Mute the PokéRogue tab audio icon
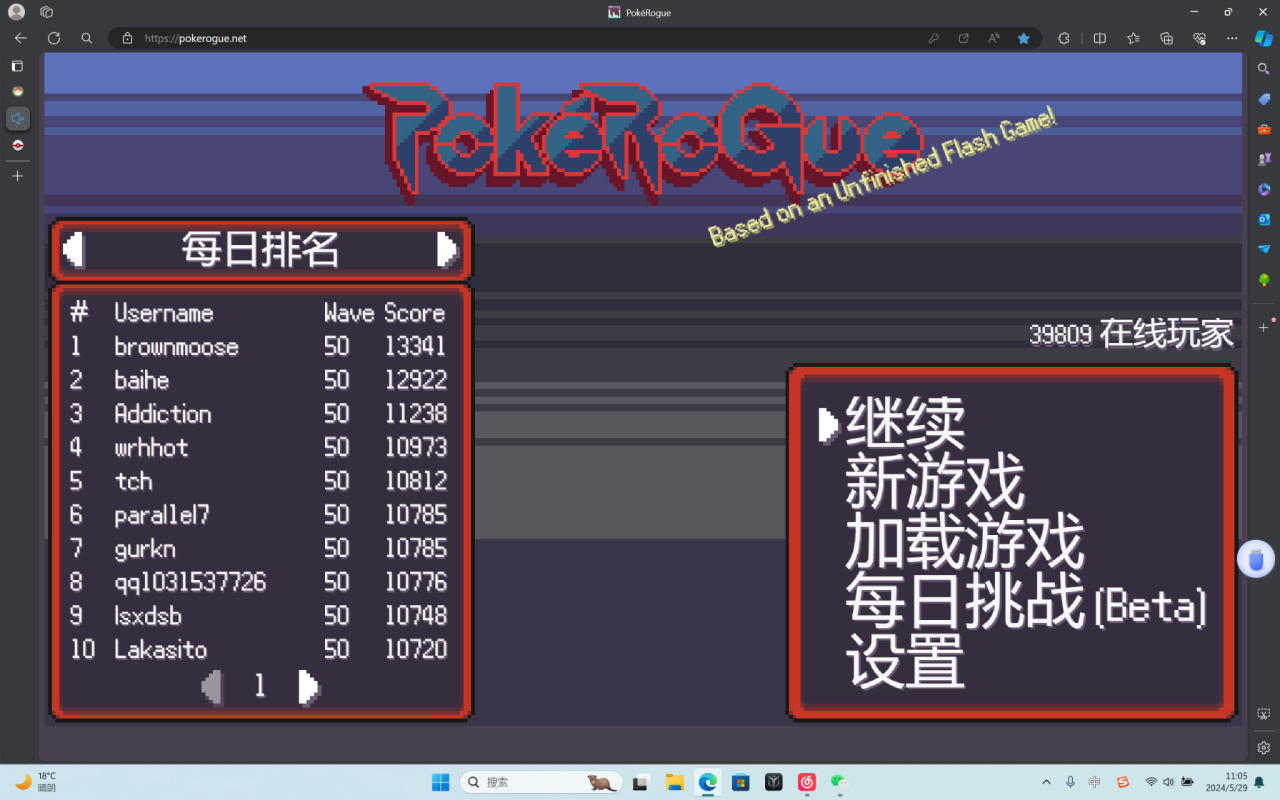 click(17, 119)
